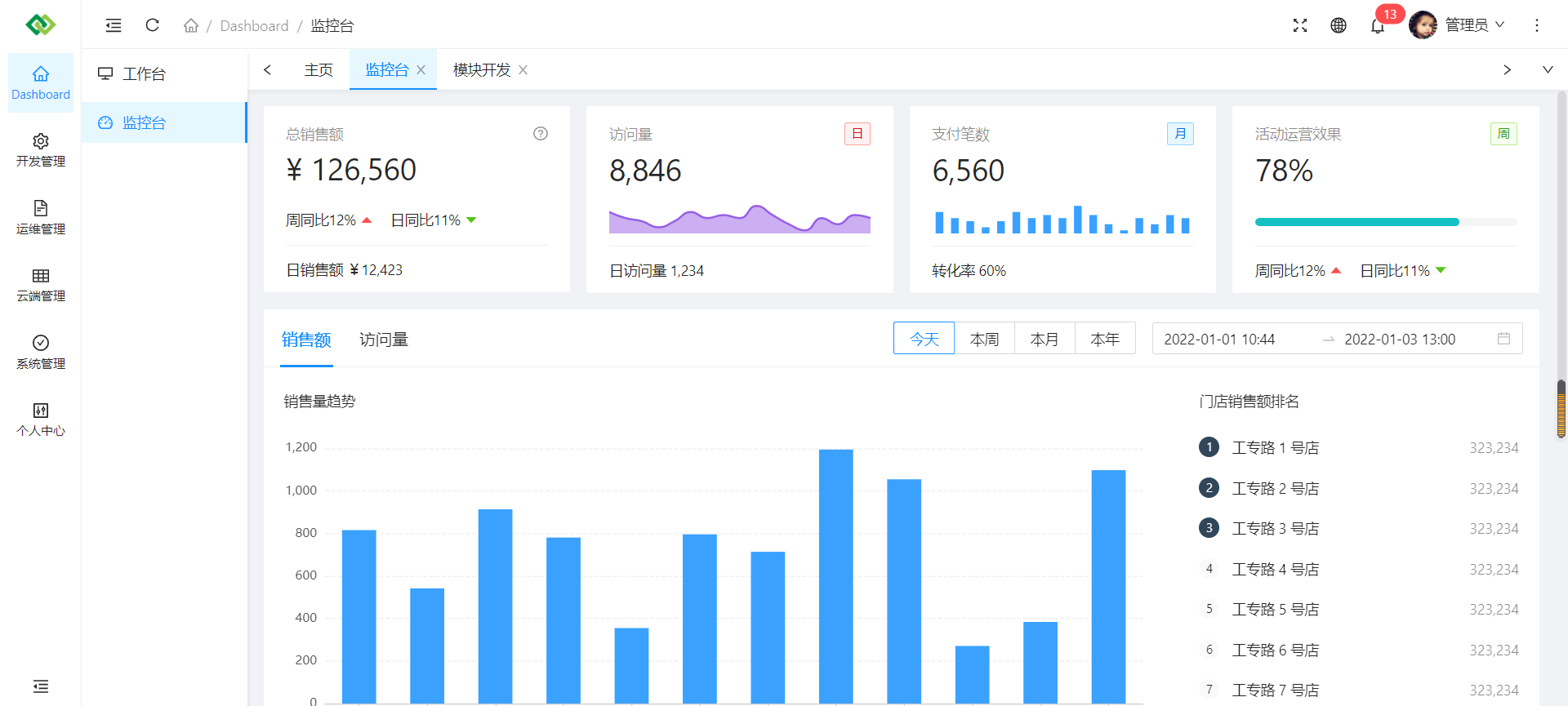
Task: Select 本周 time range
Action: pyautogui.click(x=985, y=339)
